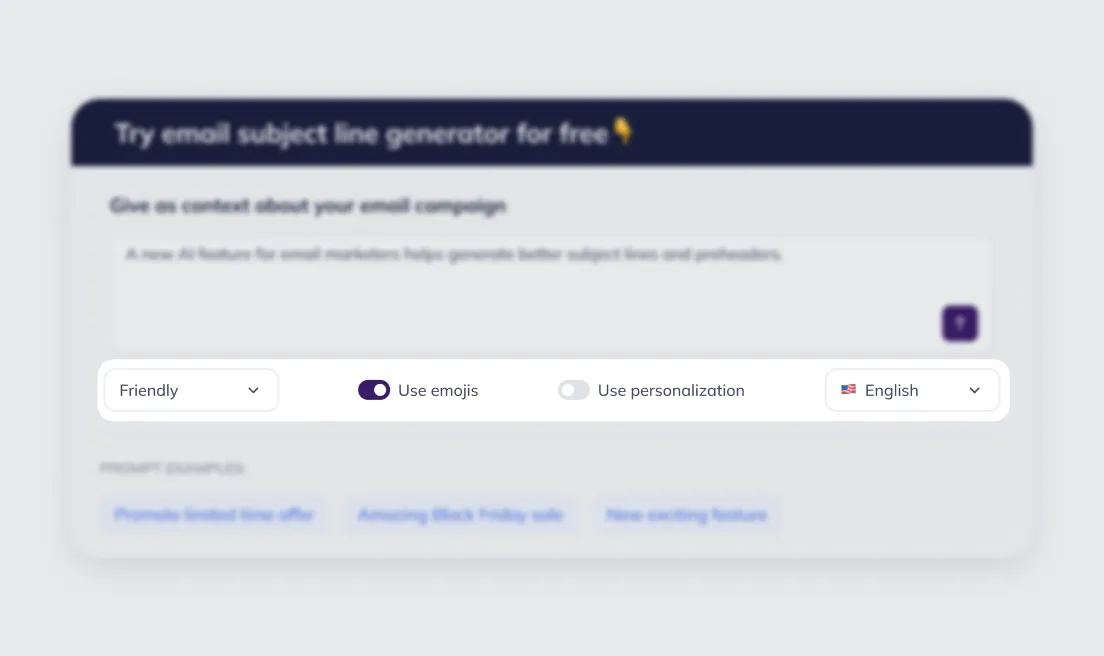The width and height of the screenshot is (1104, 656).
Task: Click the word "English" in language selector
Action: point(891,390)
